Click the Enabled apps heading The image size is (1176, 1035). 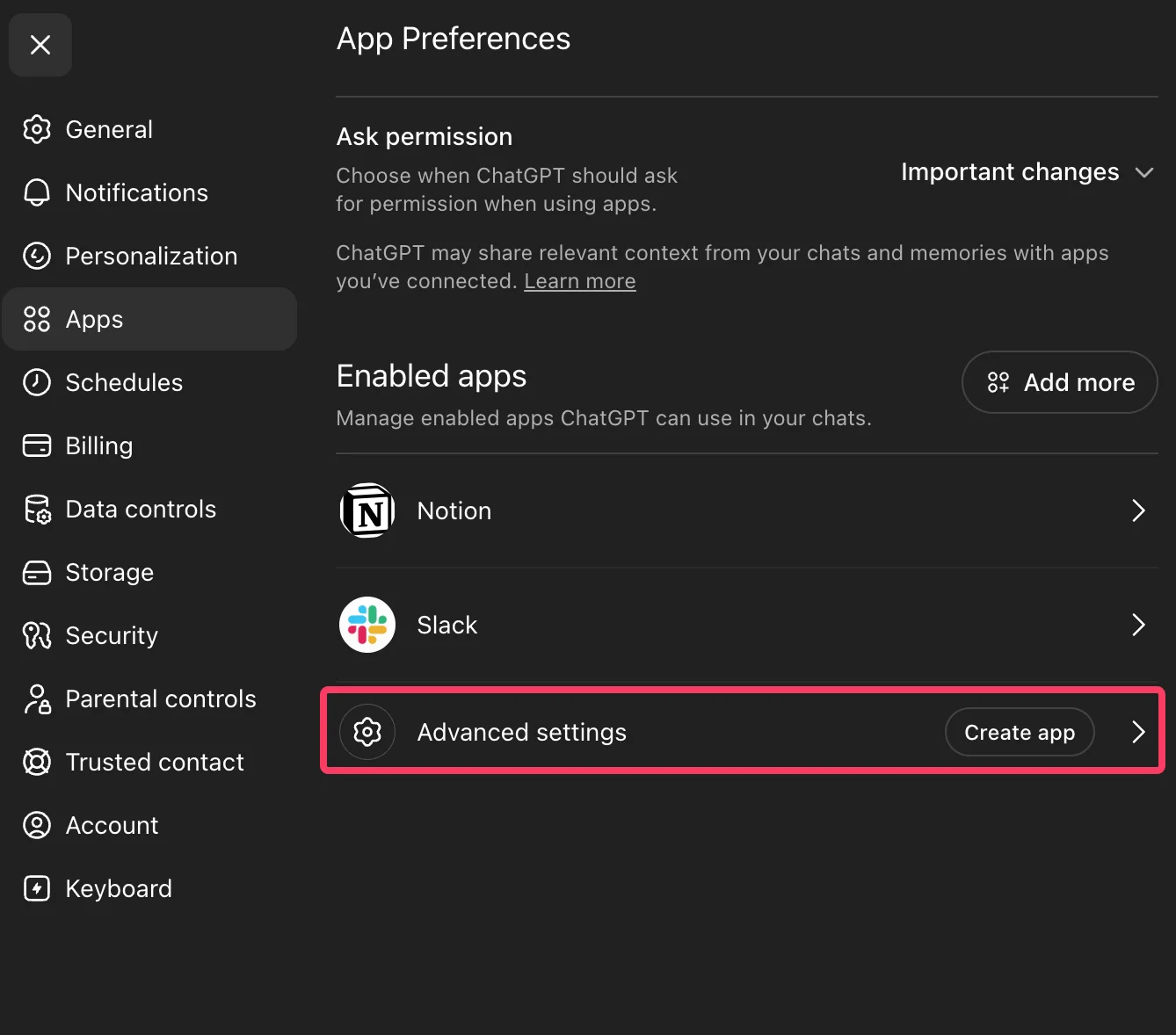432,376
